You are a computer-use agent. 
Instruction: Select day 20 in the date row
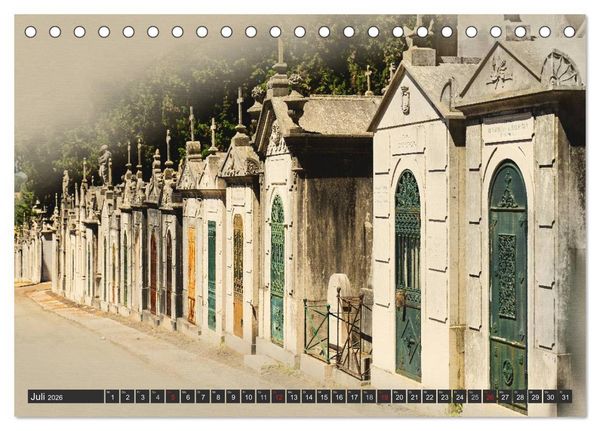coord(399,397)
